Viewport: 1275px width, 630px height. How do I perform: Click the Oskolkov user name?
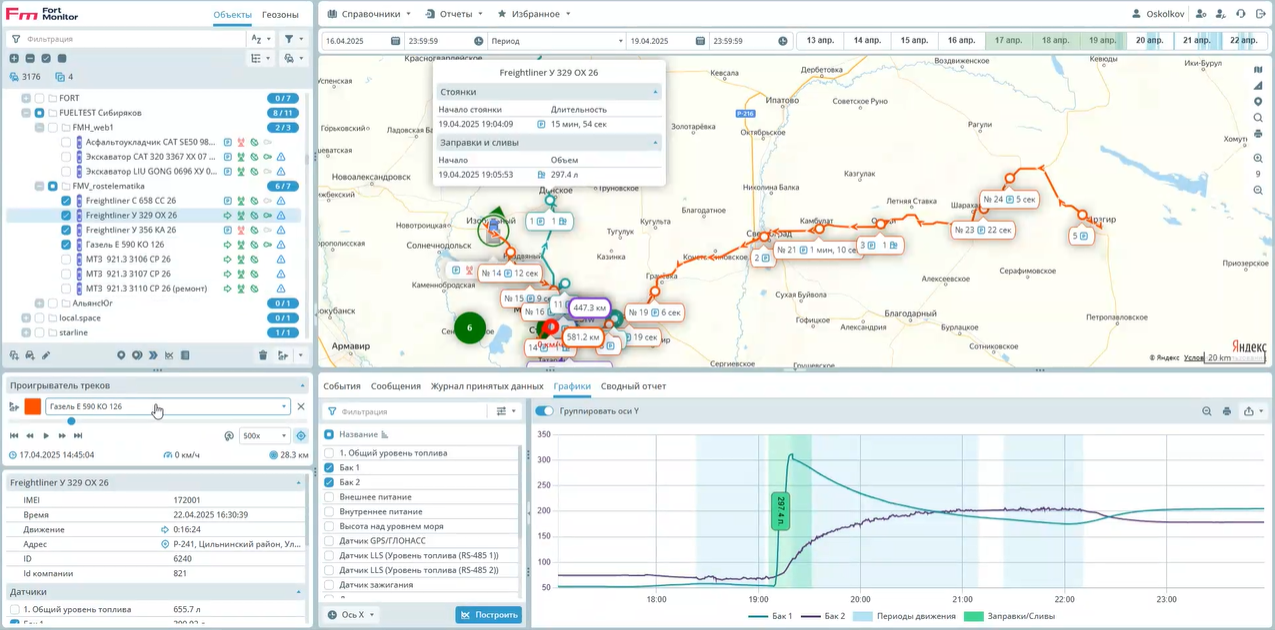(1165, 14)
